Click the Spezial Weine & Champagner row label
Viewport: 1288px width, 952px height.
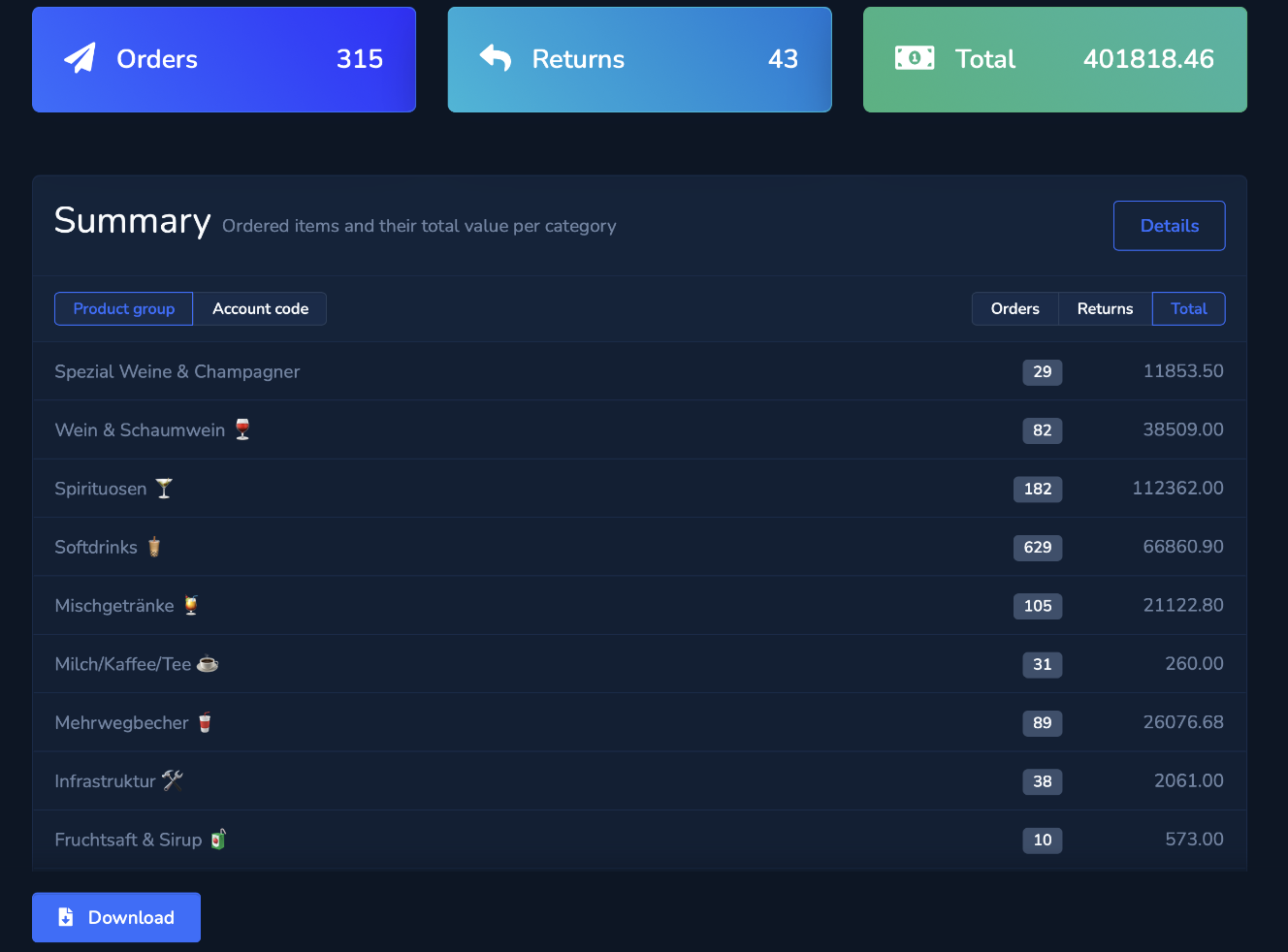point(177,371)
